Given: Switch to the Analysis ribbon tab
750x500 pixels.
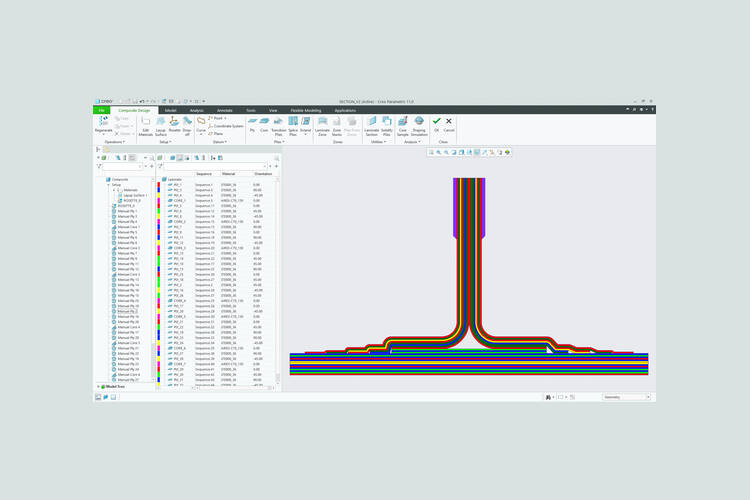Looking at the screenshot, I should pyautogui.click(x=196, y=110).
